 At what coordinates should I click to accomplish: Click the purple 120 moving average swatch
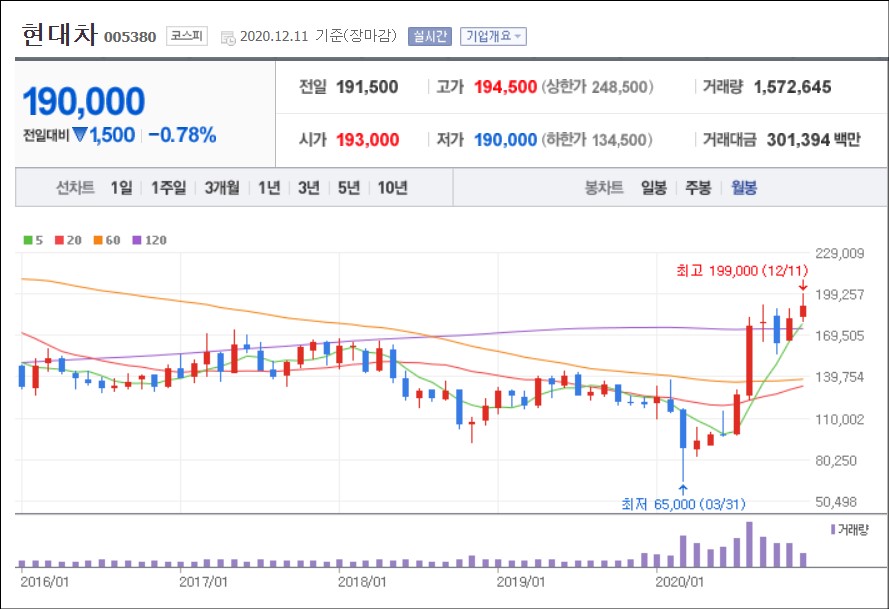137,240
